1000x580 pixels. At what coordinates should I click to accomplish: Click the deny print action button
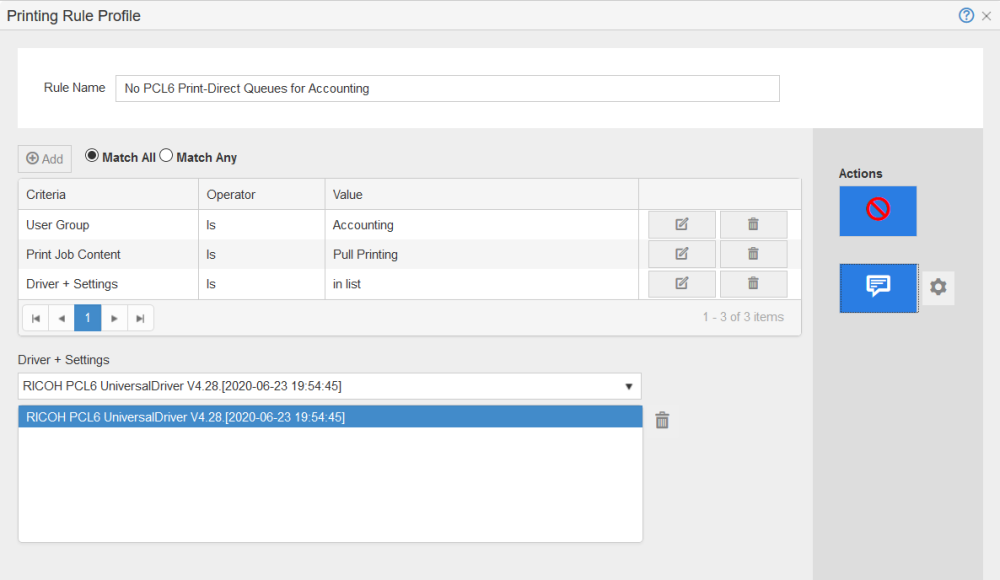[877, 211]
